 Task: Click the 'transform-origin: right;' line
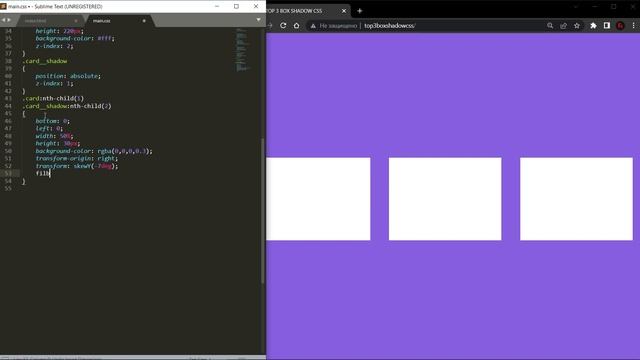coord(77,158)
